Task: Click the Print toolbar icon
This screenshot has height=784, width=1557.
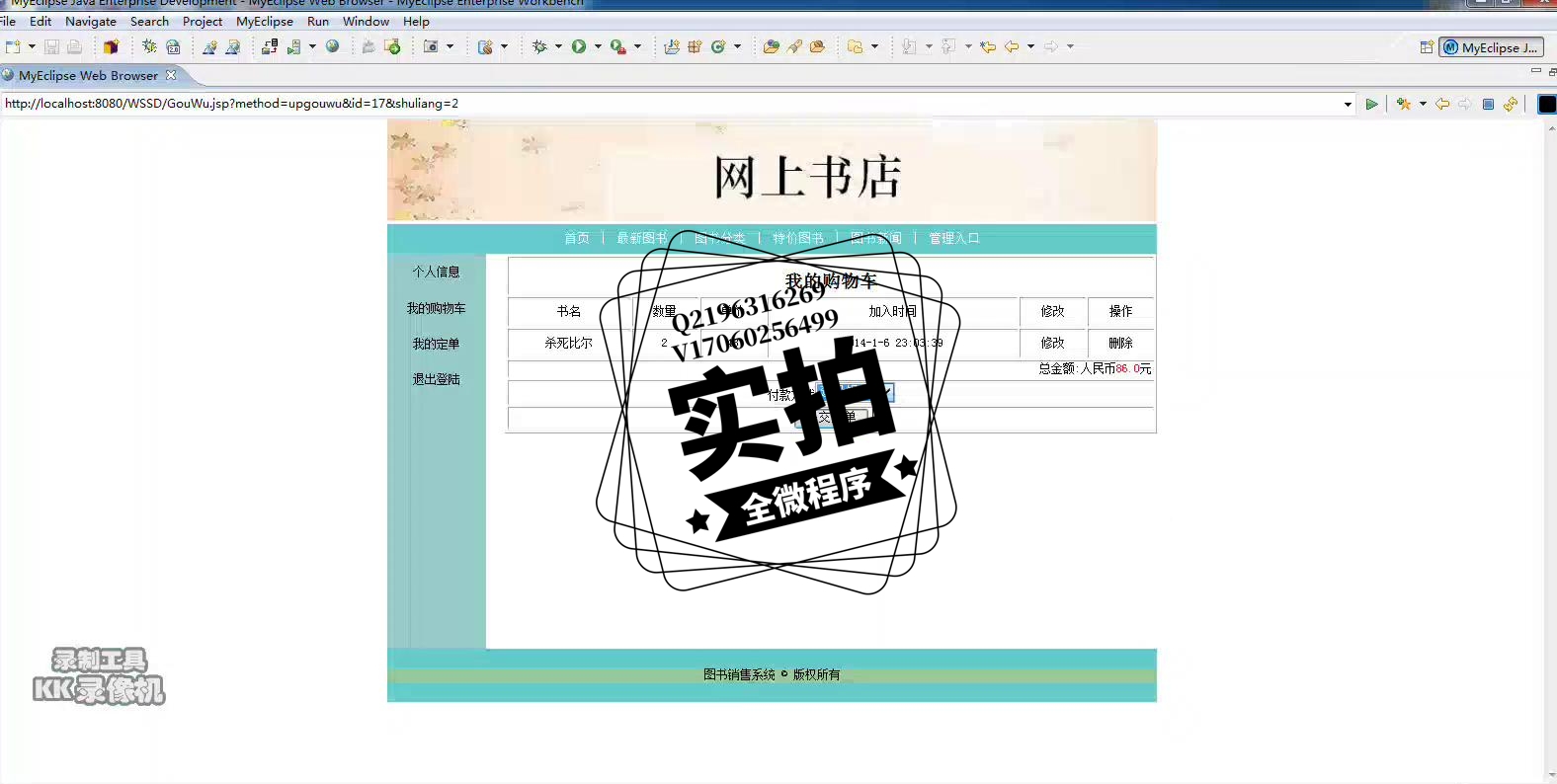Action: tap(74, 46)
